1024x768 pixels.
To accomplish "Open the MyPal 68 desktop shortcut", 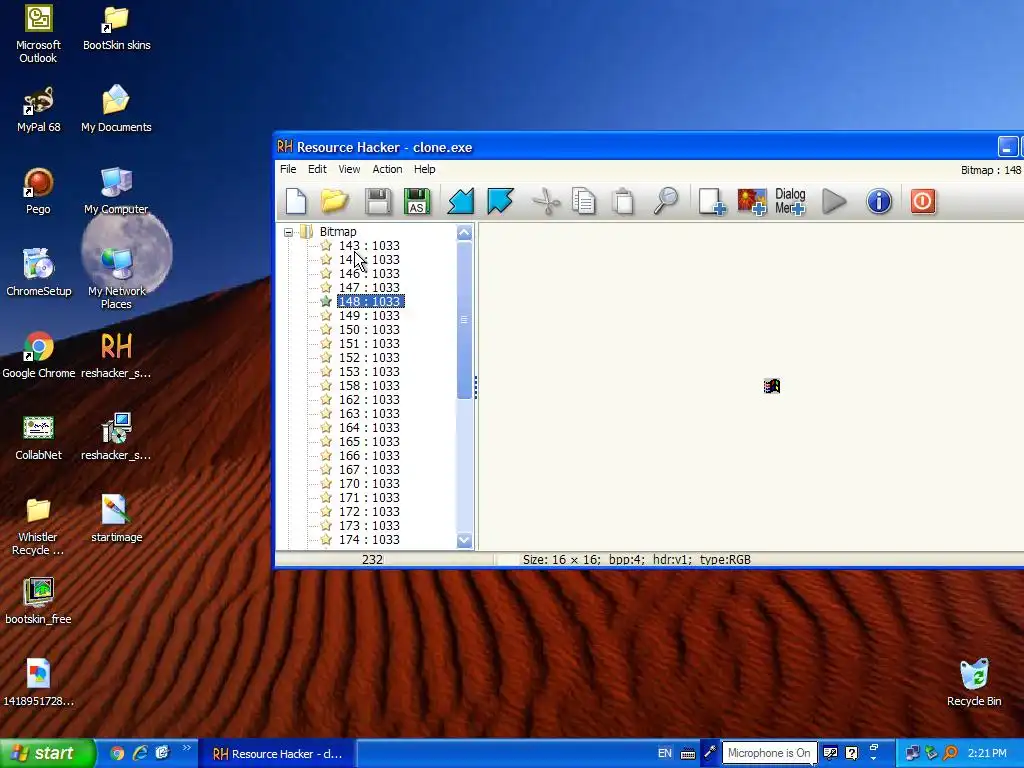I will coord(39,110).
